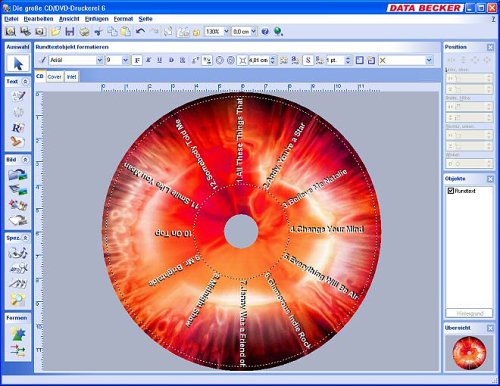Screen dimensions: 500x386
Task: Open the font size 9 dropdown
Action: (125, 60)
